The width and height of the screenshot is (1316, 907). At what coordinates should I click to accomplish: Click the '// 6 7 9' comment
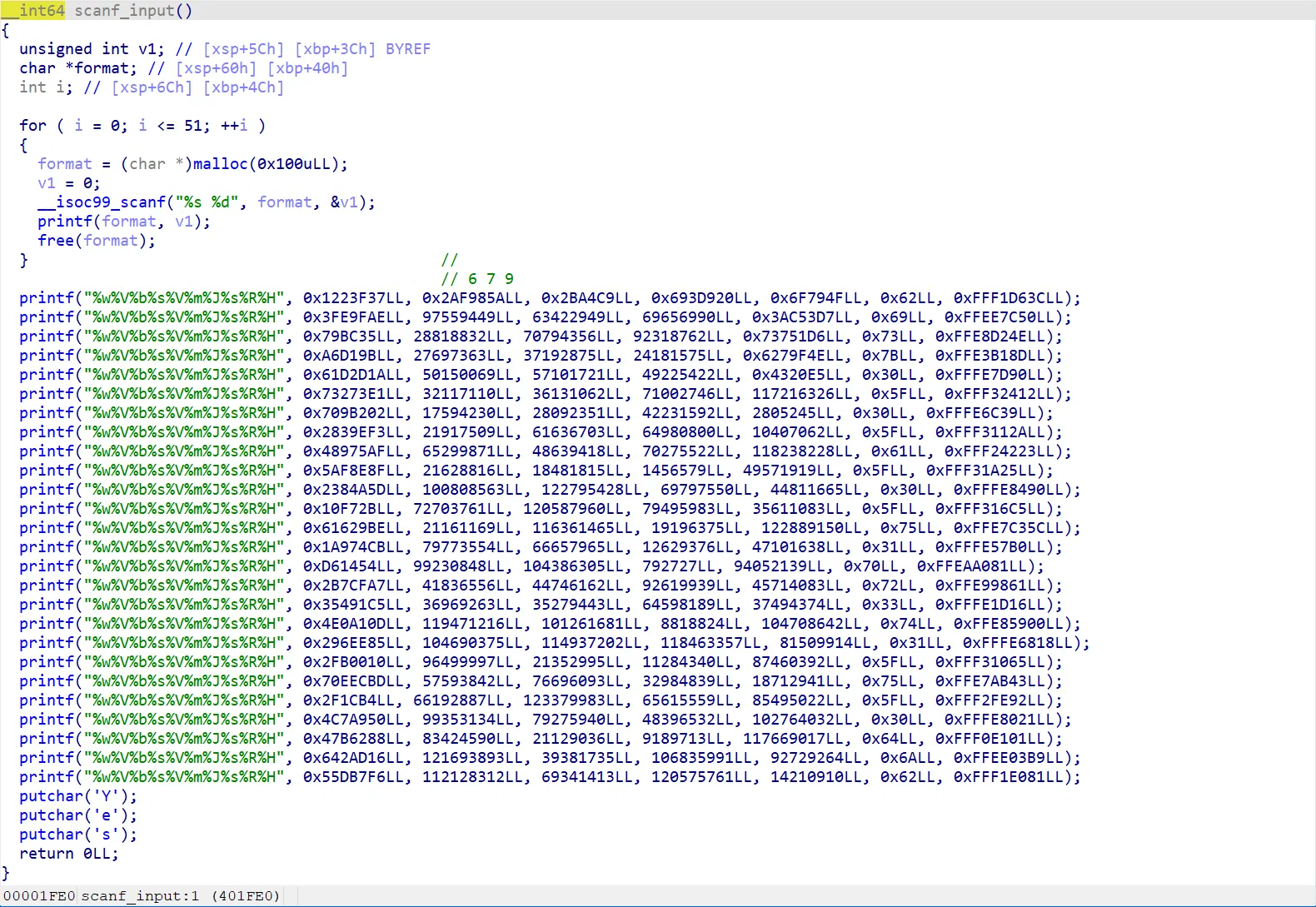(477, 279)
